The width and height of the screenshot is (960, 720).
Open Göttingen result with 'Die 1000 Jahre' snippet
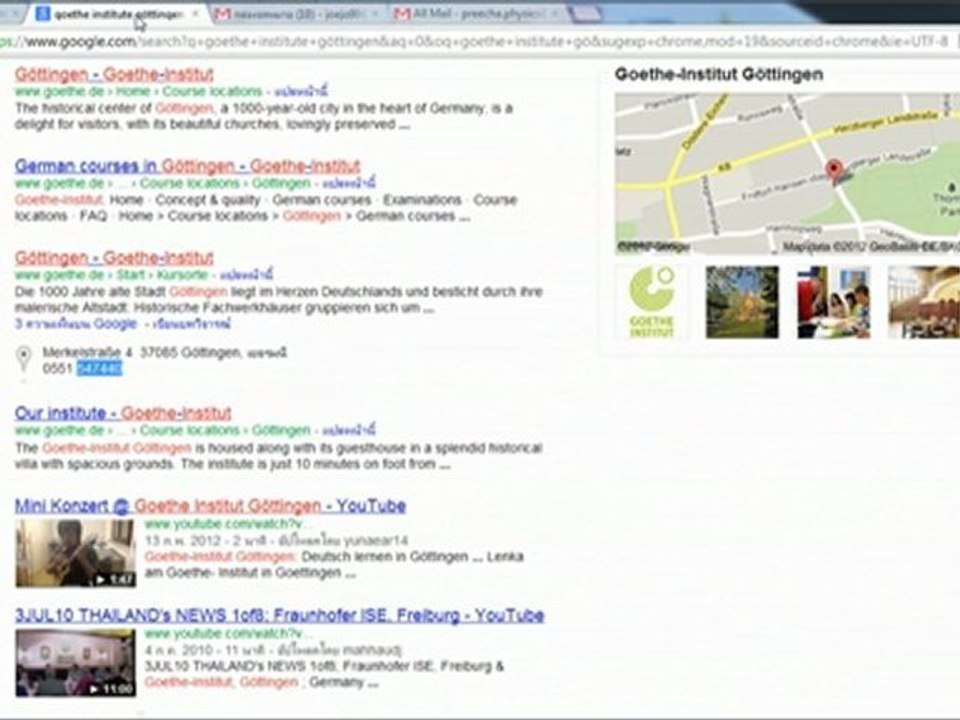[114, 258]
